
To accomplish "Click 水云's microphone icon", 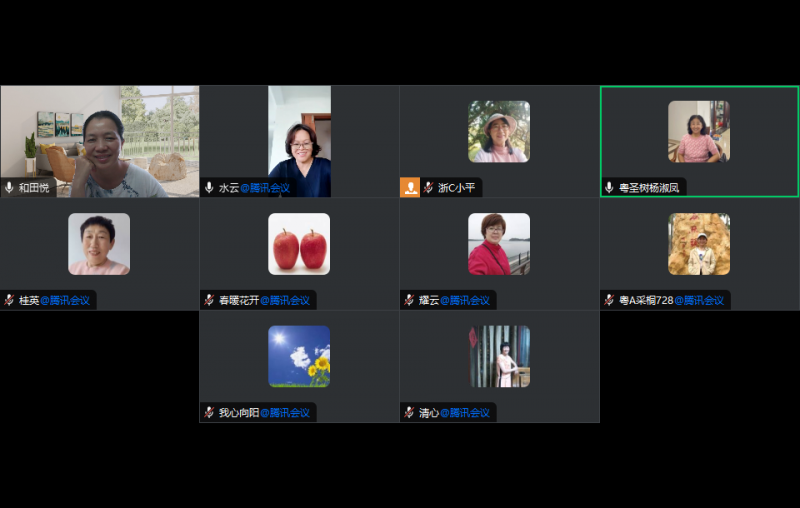I will [209, 188].
